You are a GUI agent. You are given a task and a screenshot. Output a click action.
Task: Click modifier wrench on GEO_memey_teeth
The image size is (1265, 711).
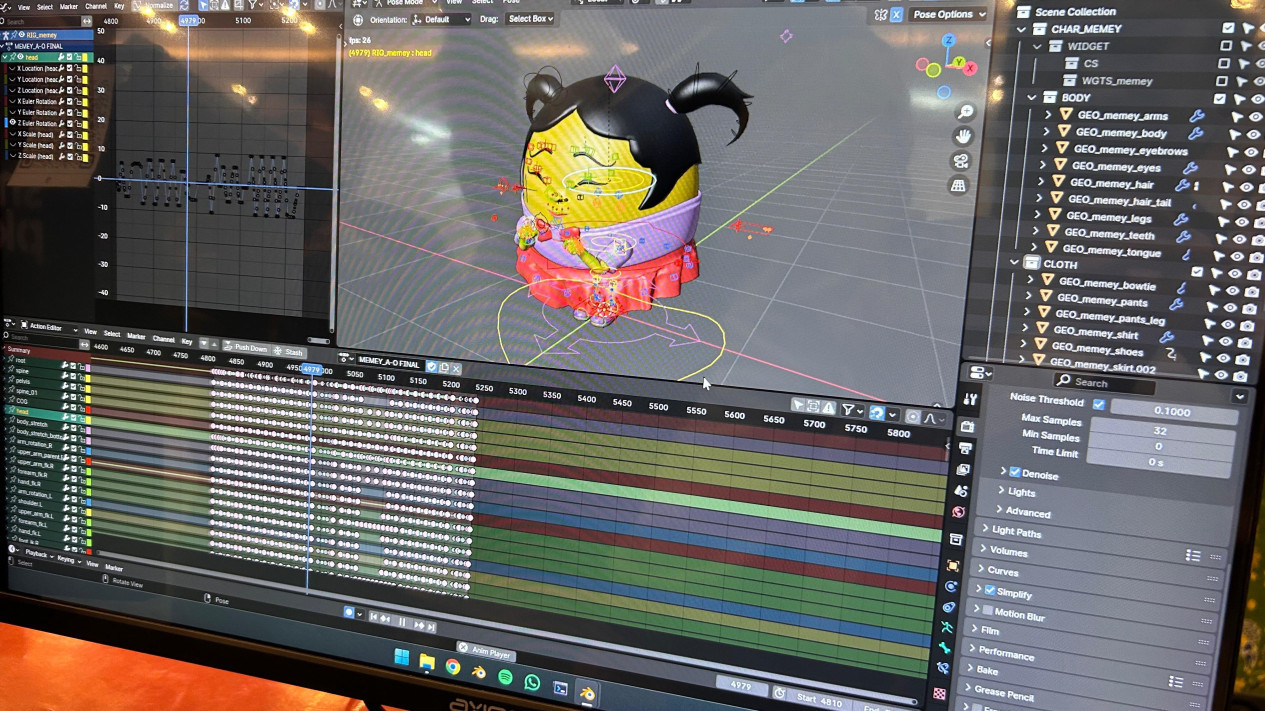pyautogui.click(x=1183, y=237)
